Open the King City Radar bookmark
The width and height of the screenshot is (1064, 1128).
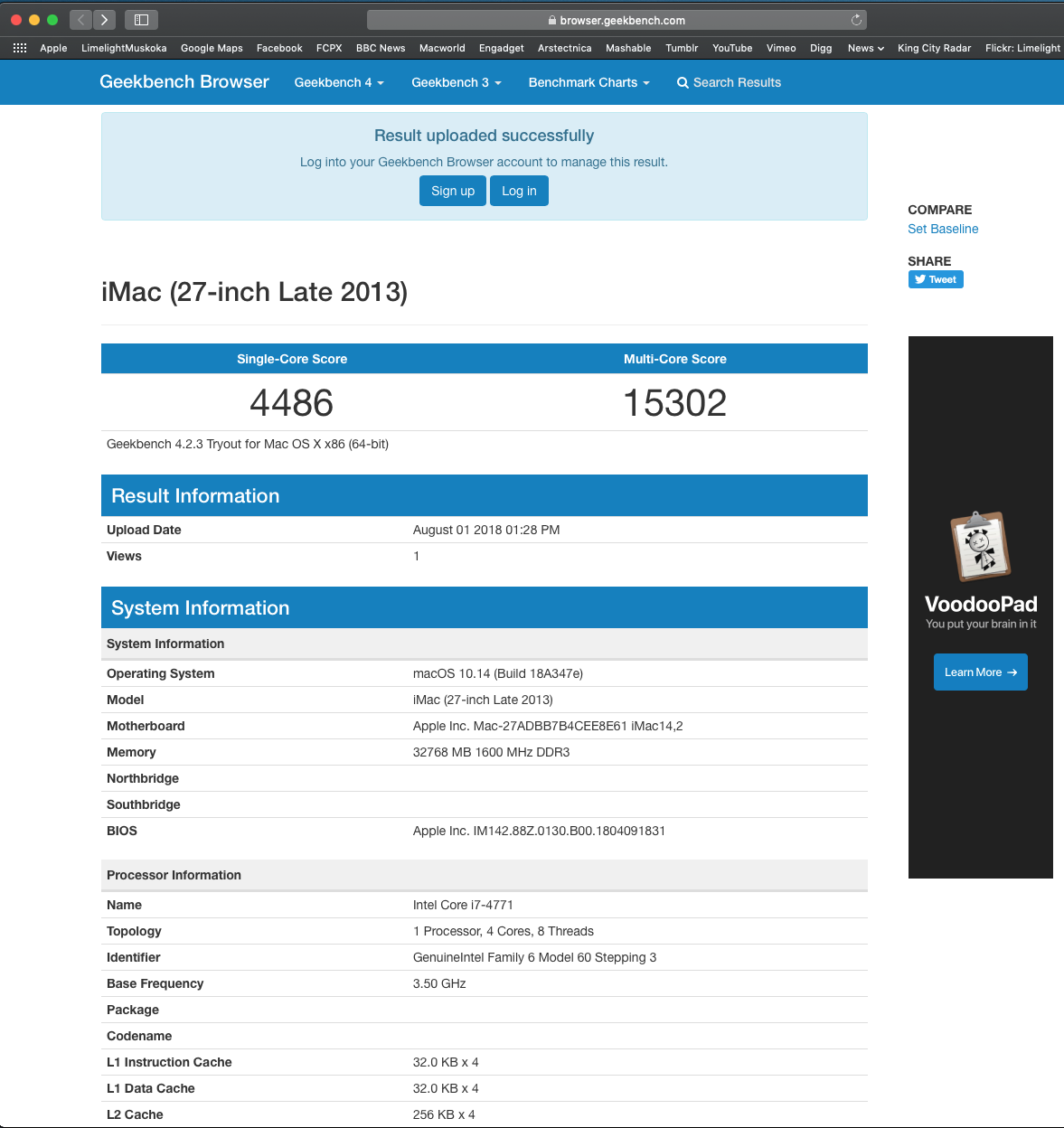coord(934,48)
